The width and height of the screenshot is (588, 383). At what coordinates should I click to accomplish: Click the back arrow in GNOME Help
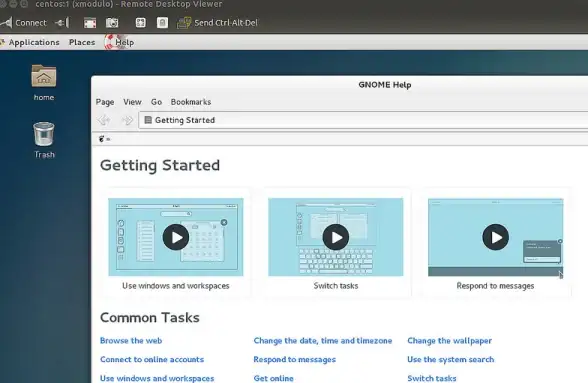(x=104, y=120)
